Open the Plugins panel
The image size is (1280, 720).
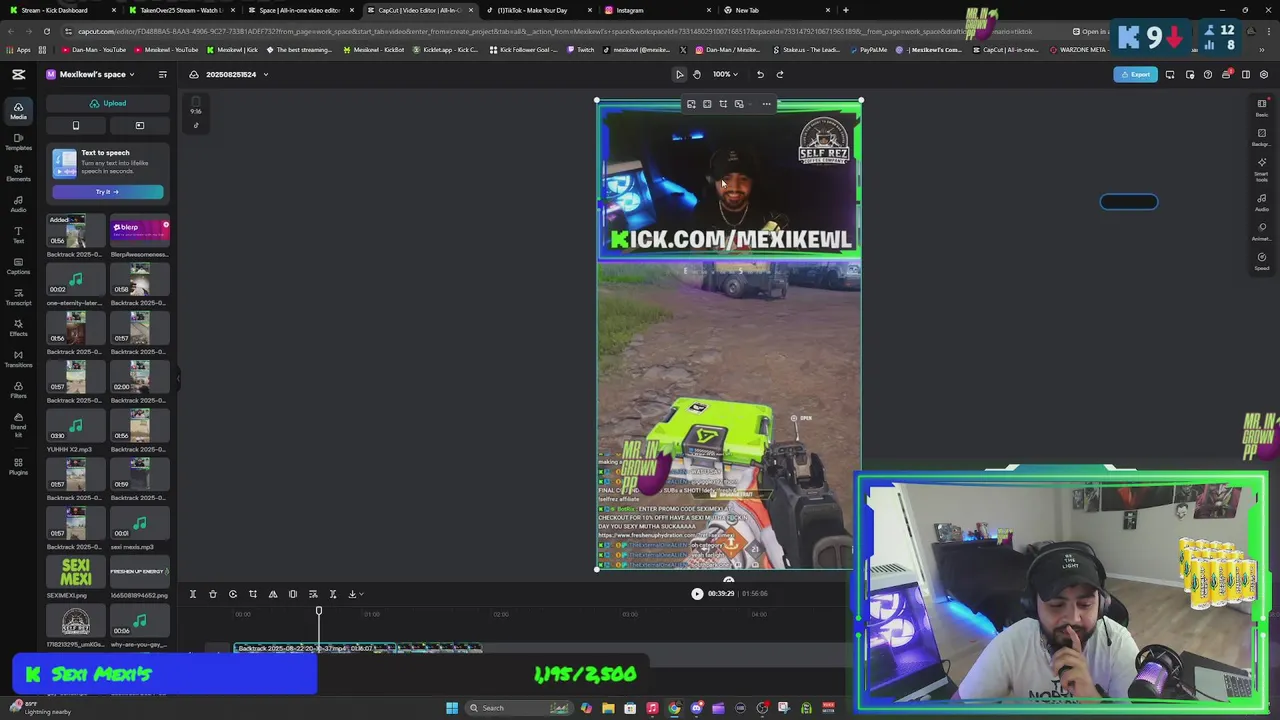pos(18,466)
